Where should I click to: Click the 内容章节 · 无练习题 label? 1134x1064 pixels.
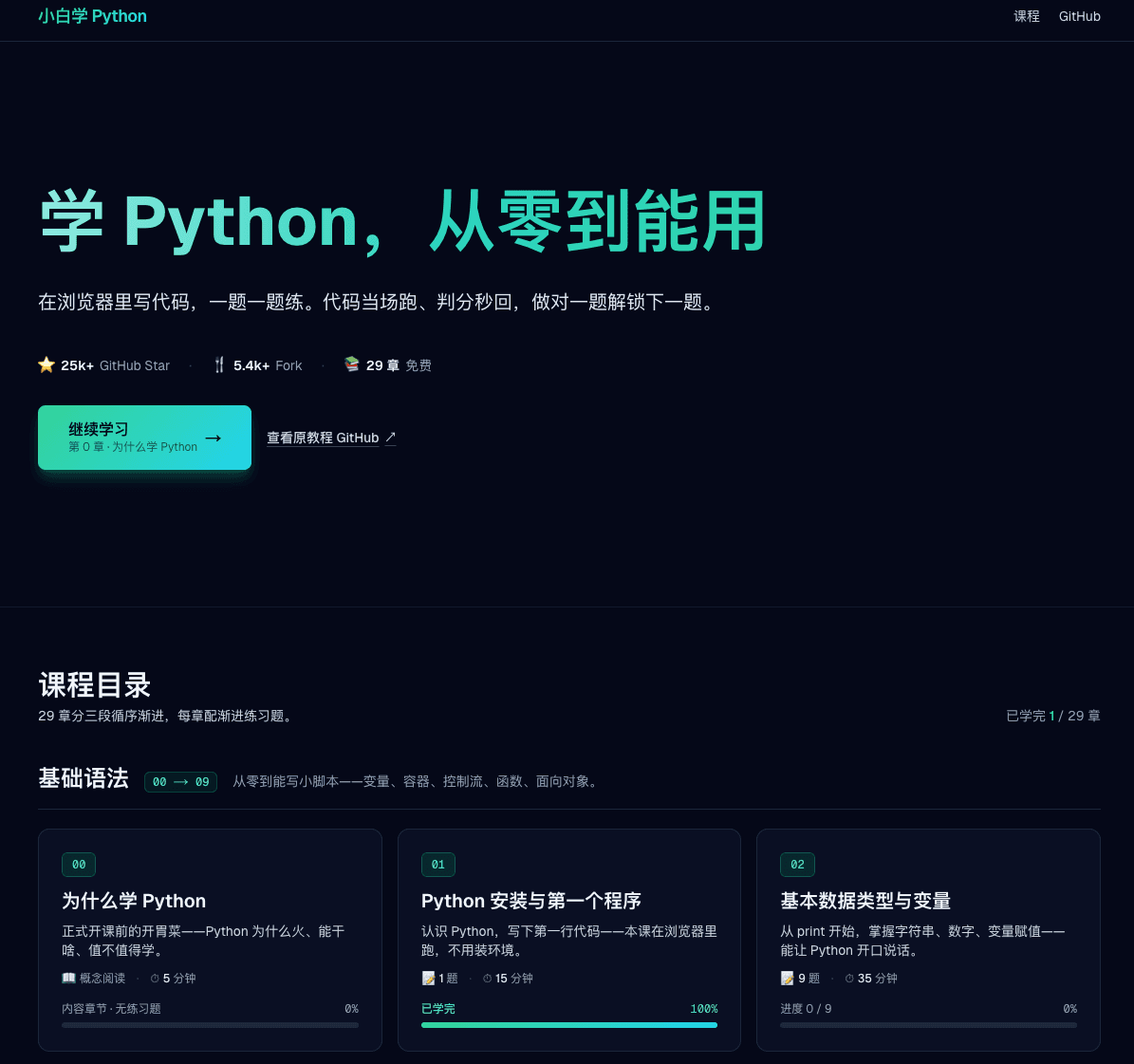click(111, 1008)
